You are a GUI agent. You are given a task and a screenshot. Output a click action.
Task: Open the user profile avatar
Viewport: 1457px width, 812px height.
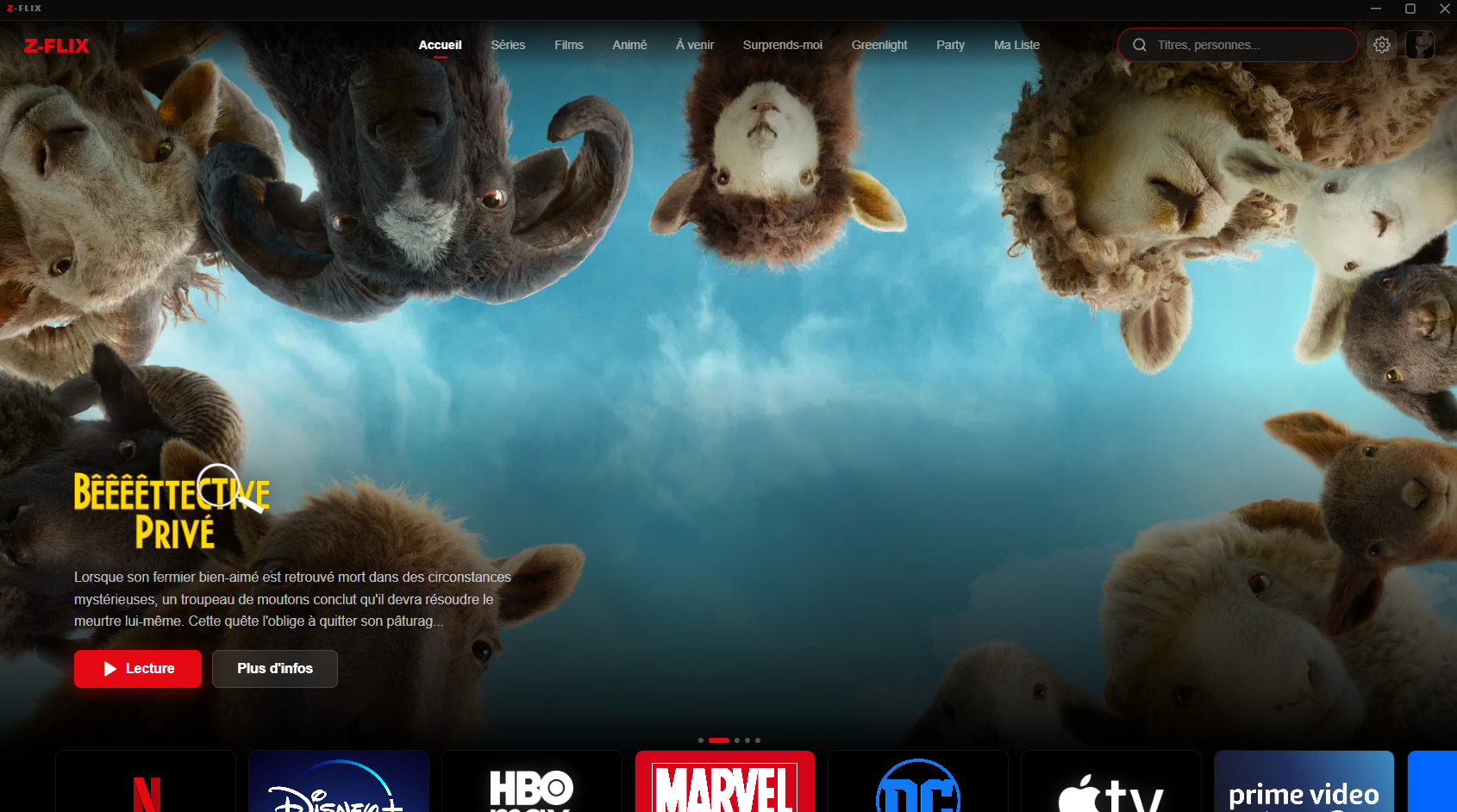click(x=1420, y=45)
